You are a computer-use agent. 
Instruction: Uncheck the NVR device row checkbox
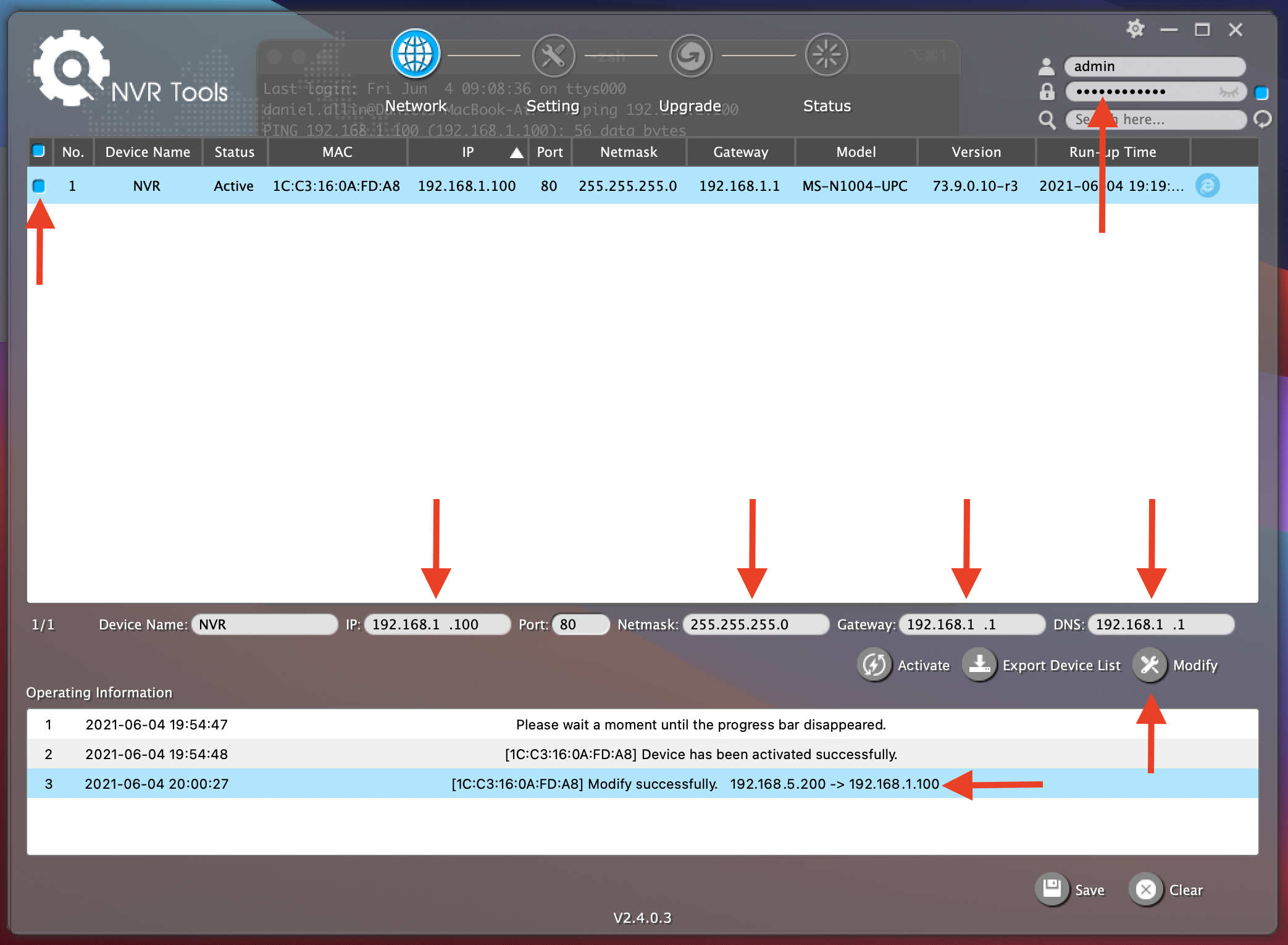(39, 186)
